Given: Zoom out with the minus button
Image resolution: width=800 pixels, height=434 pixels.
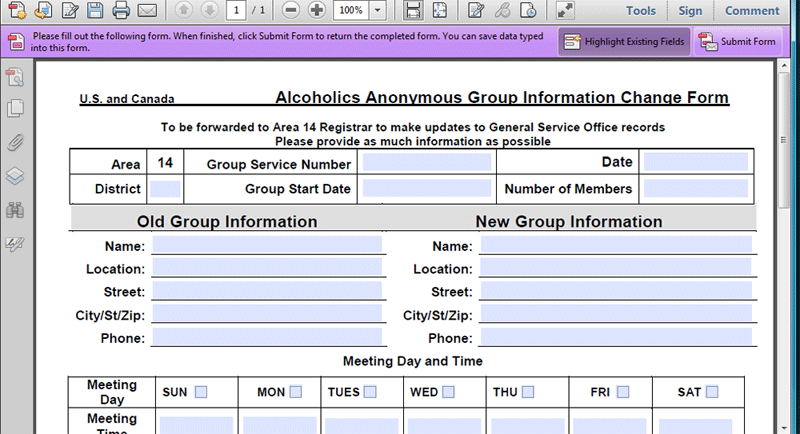Looking at the screenshot, I should 290,10.
